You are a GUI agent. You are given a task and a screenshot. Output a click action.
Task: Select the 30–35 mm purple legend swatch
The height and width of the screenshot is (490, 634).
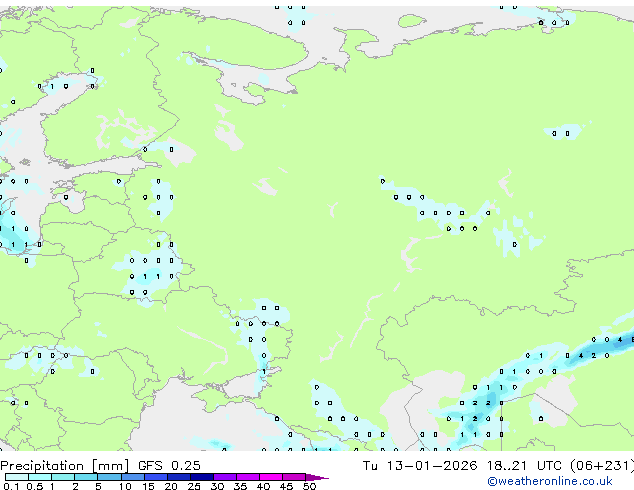pyautogui.click(x=225, y=477)
